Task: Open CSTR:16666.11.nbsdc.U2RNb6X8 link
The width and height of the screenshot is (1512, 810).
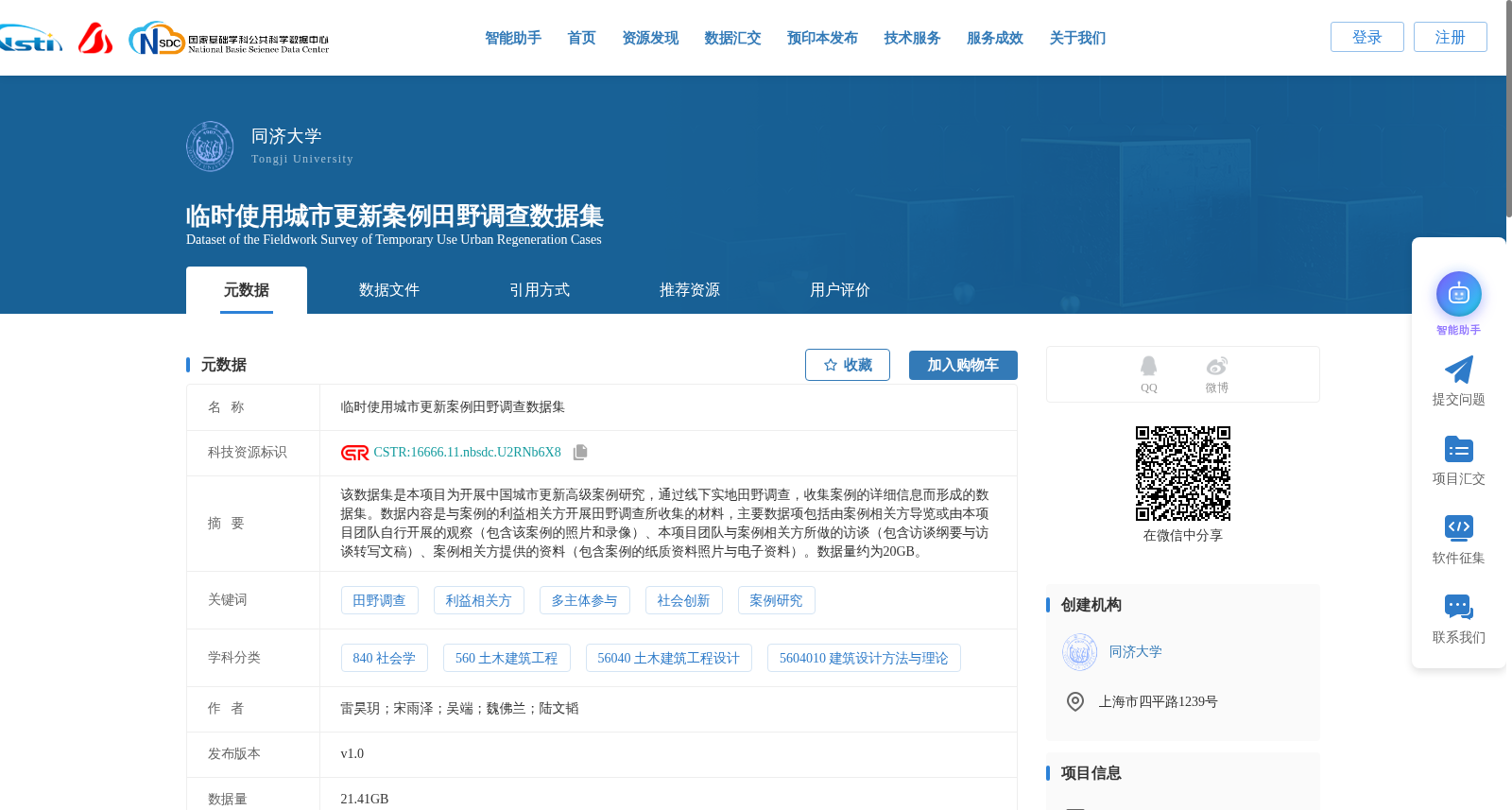Action: (x=467, y=453)
